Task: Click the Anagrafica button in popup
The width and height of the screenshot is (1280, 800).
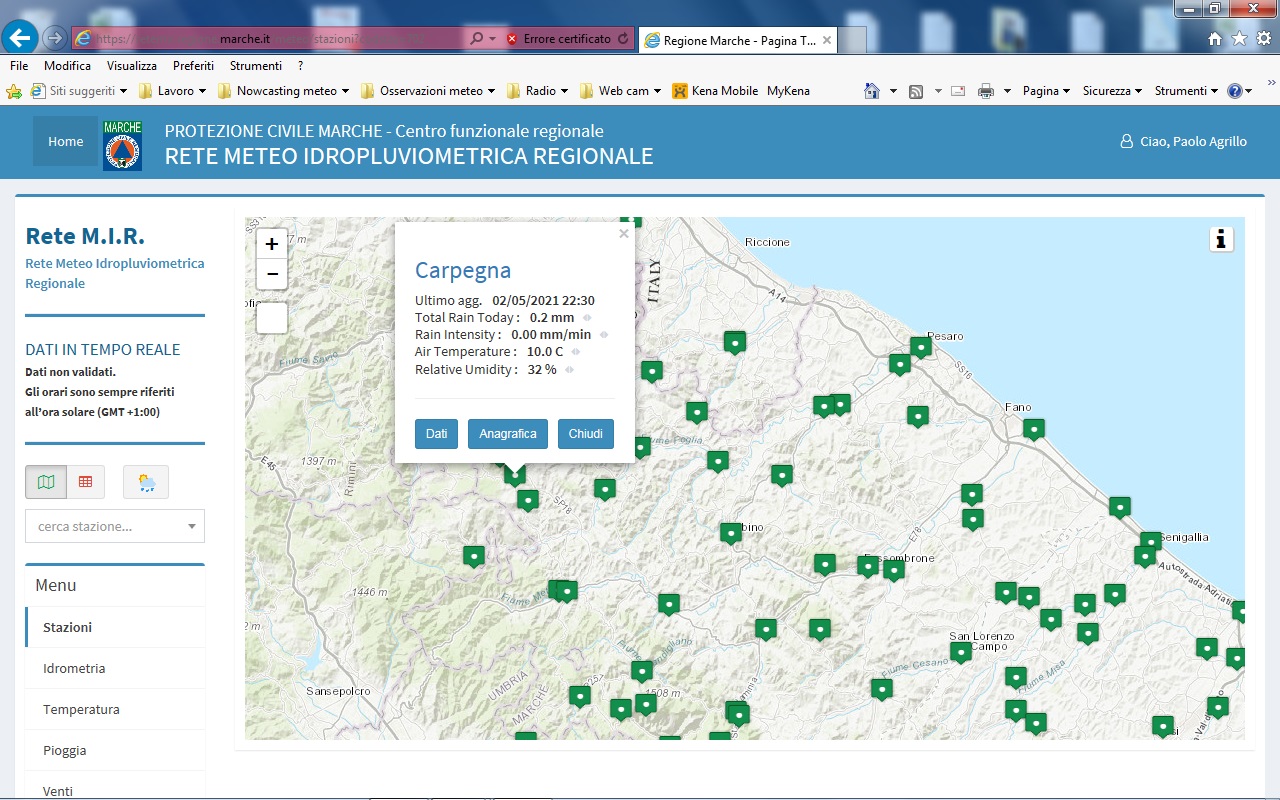Action: point(508,434)
